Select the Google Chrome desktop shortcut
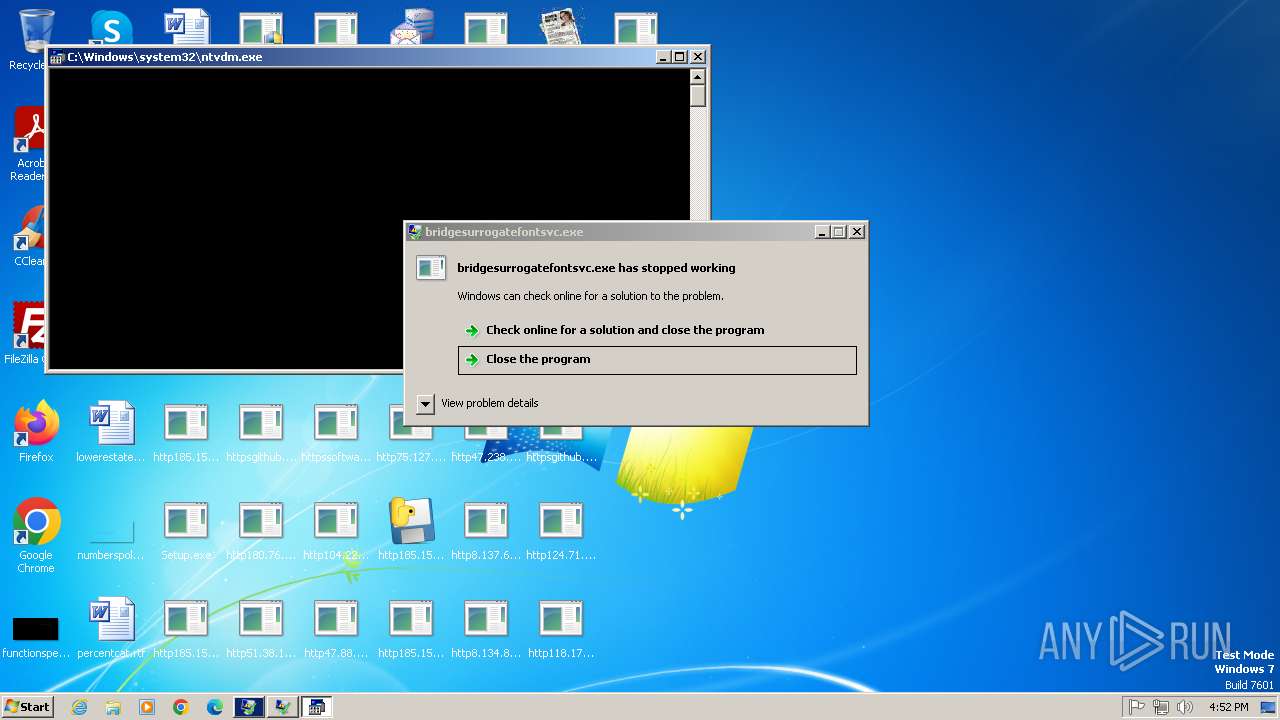Viewport: 1280px width, 720px height. pyautogui.click(x=36, y=536)
